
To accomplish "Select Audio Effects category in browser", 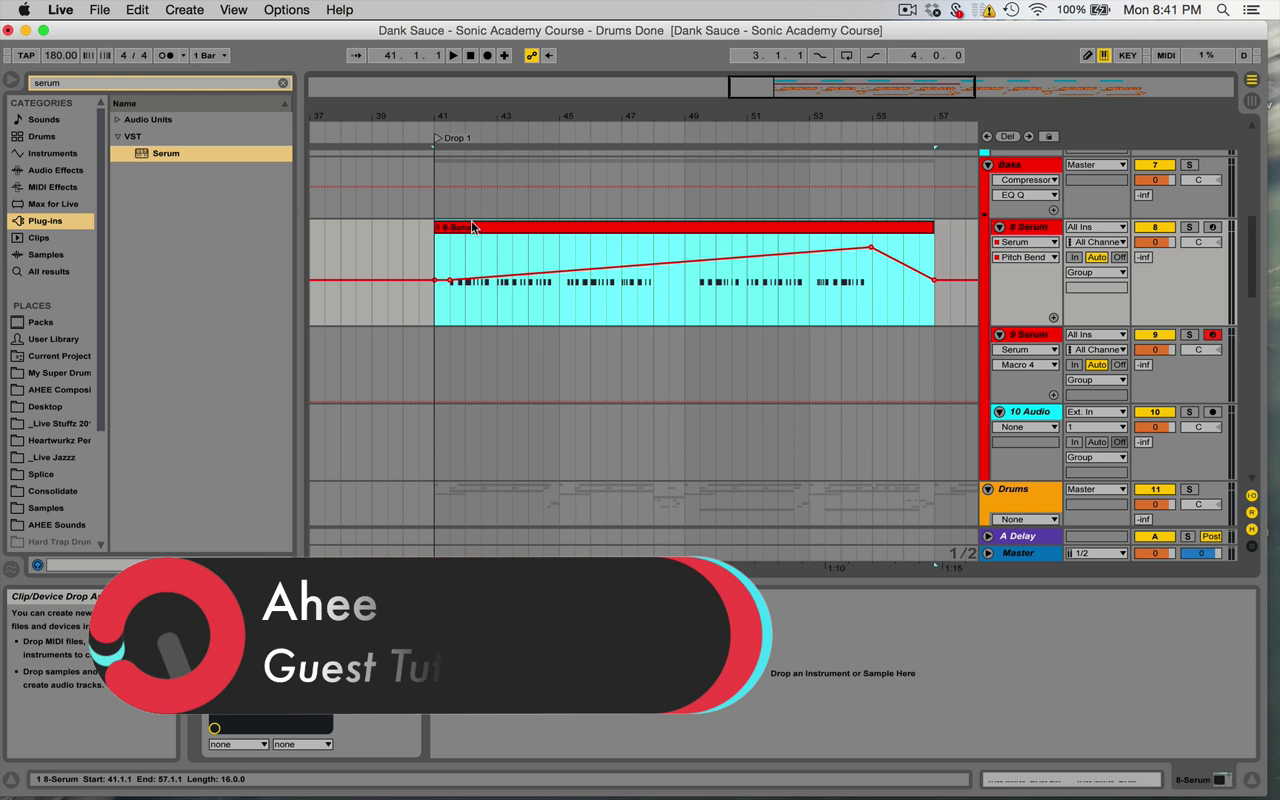I will tap(55, 170).
